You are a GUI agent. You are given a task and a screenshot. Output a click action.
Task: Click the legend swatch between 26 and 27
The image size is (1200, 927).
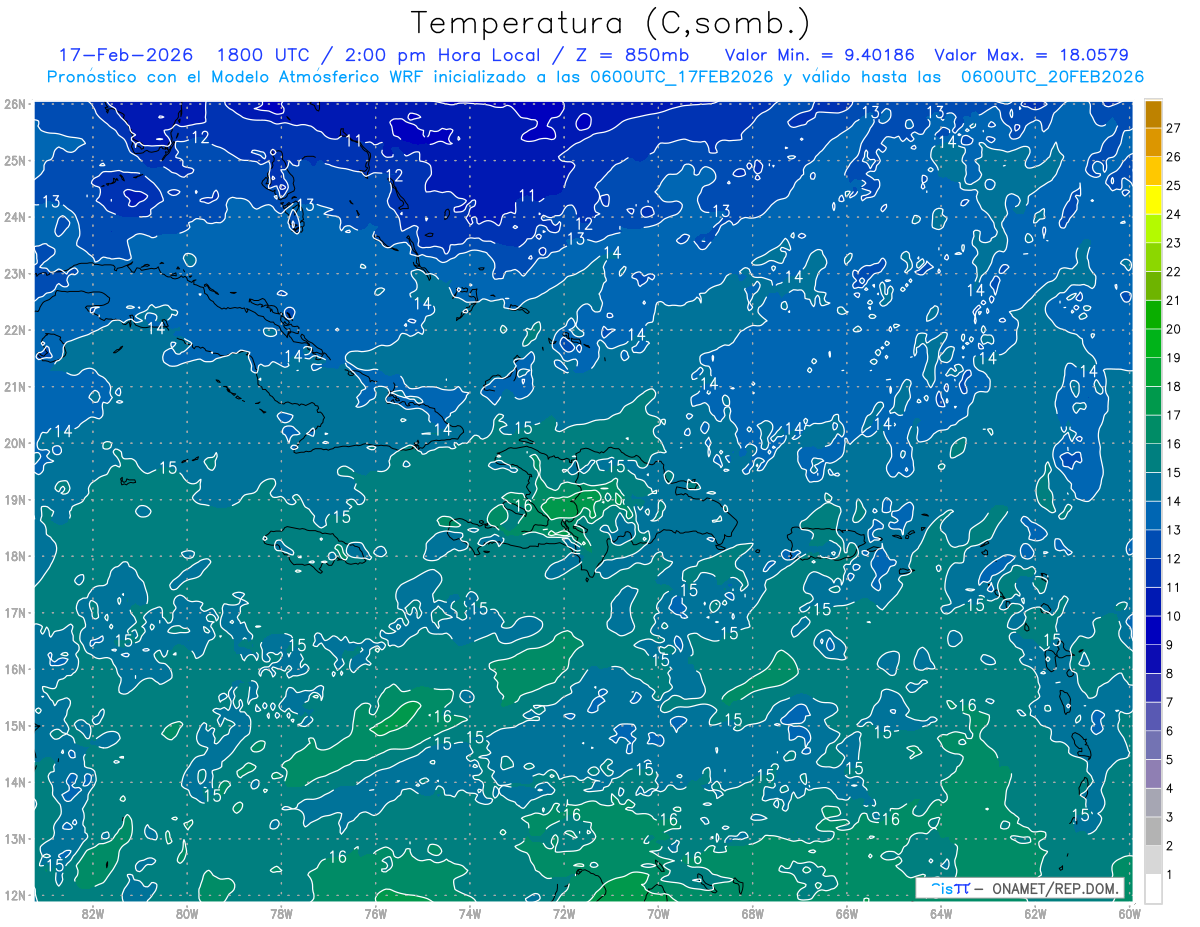[1153, 143]
